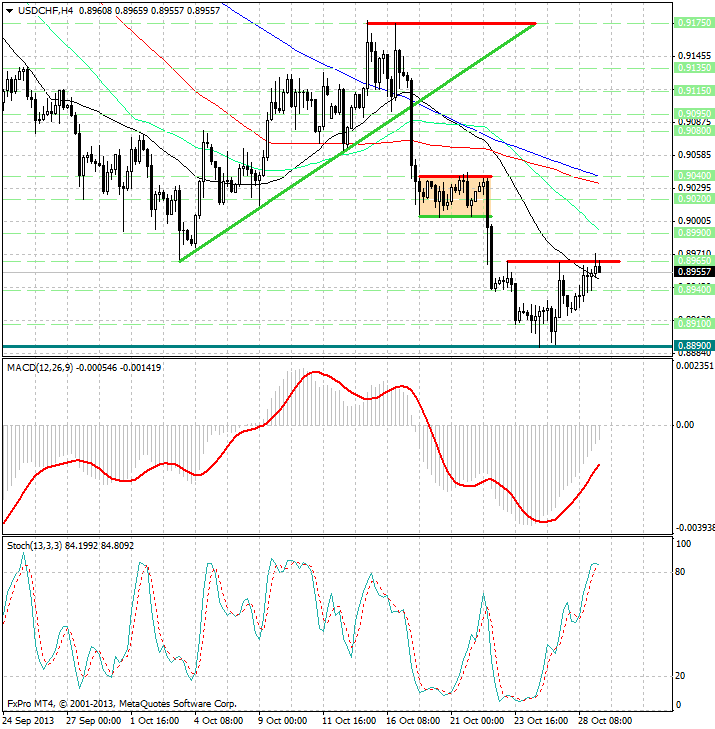Click the 0.90800 price level label
Viewport: 715px width, 729px height.
point(693,131)
